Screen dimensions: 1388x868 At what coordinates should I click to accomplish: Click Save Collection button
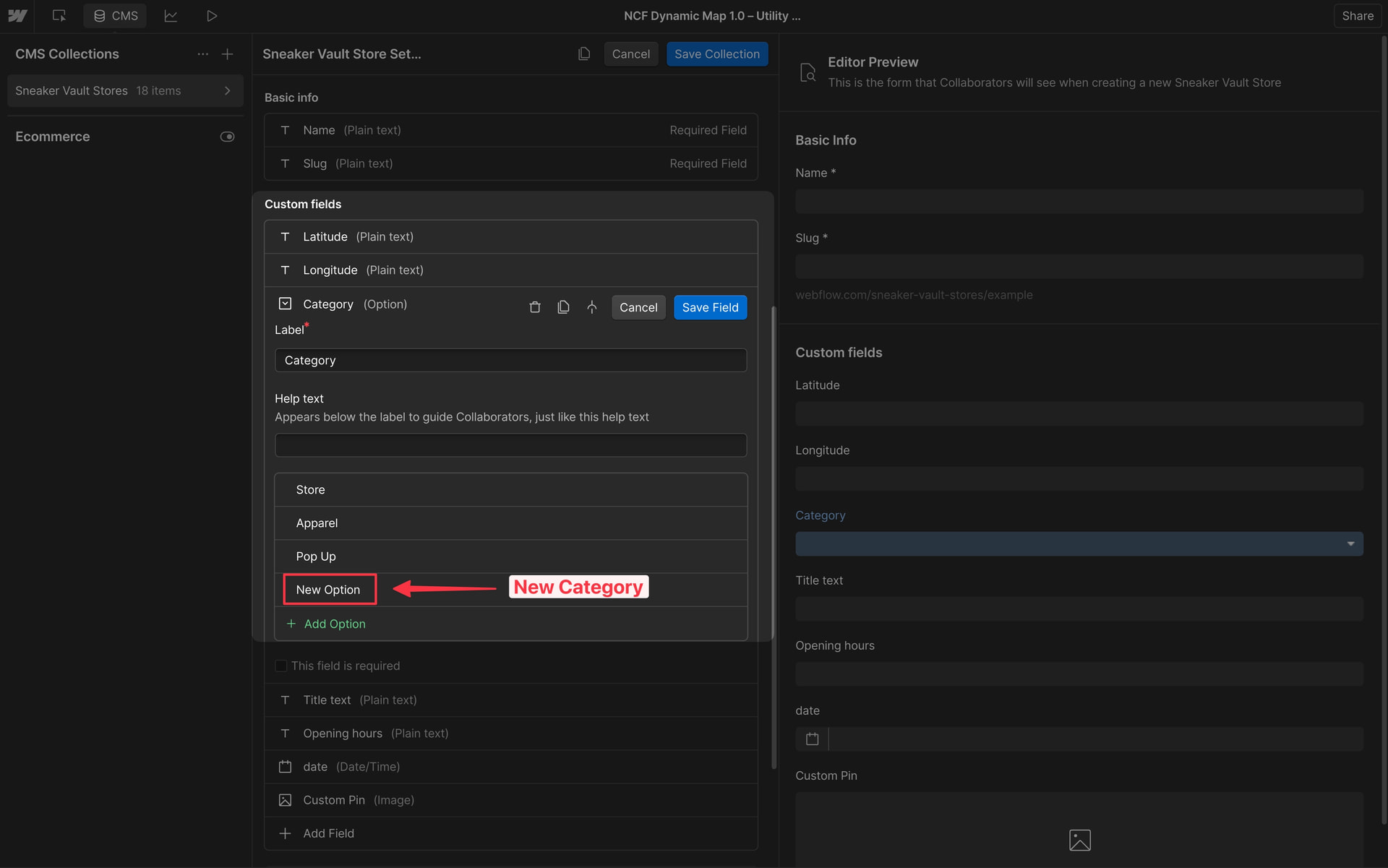coord(717,54)
